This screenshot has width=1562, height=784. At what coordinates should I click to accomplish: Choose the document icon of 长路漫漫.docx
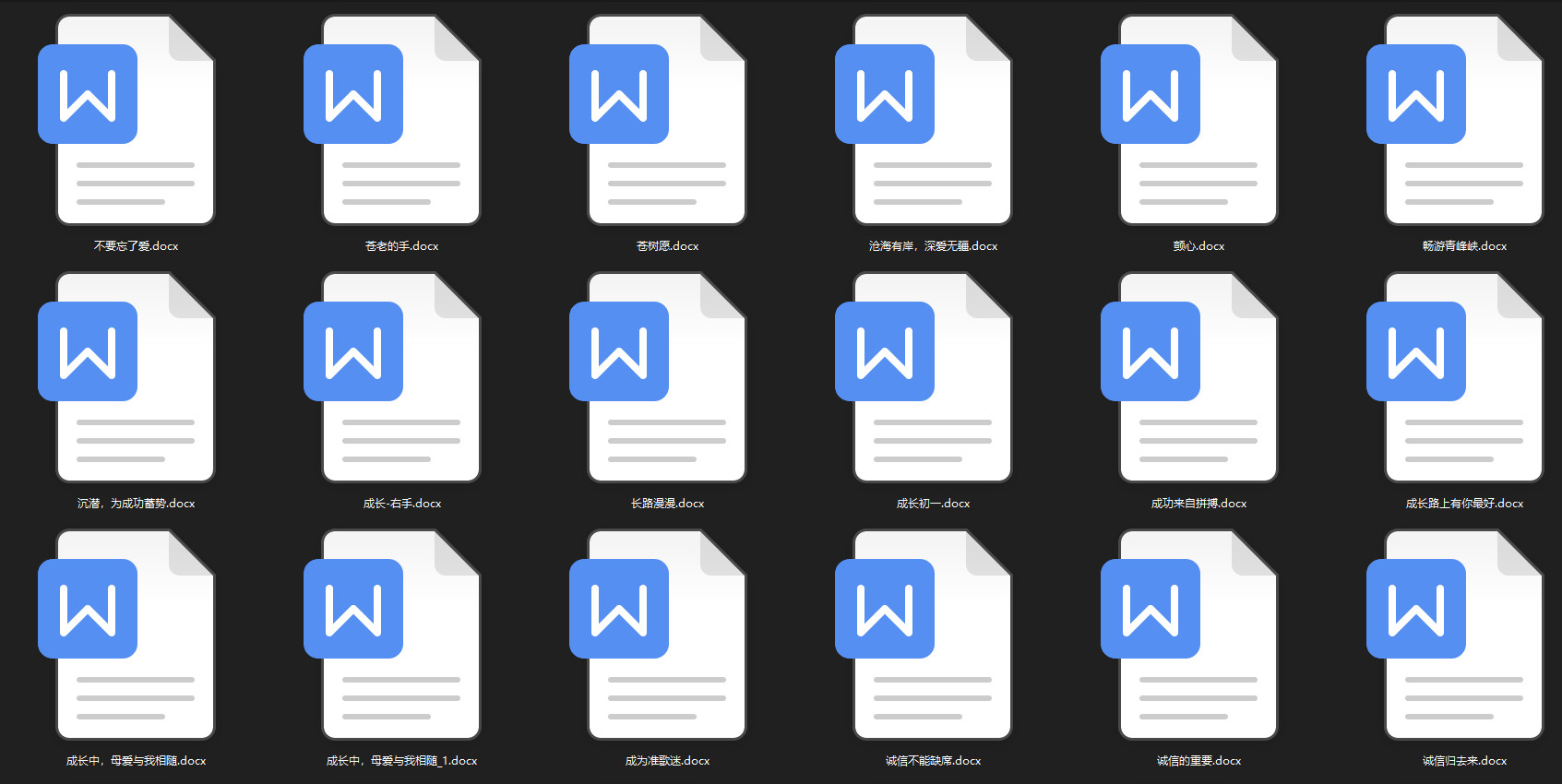coord(658,377)
